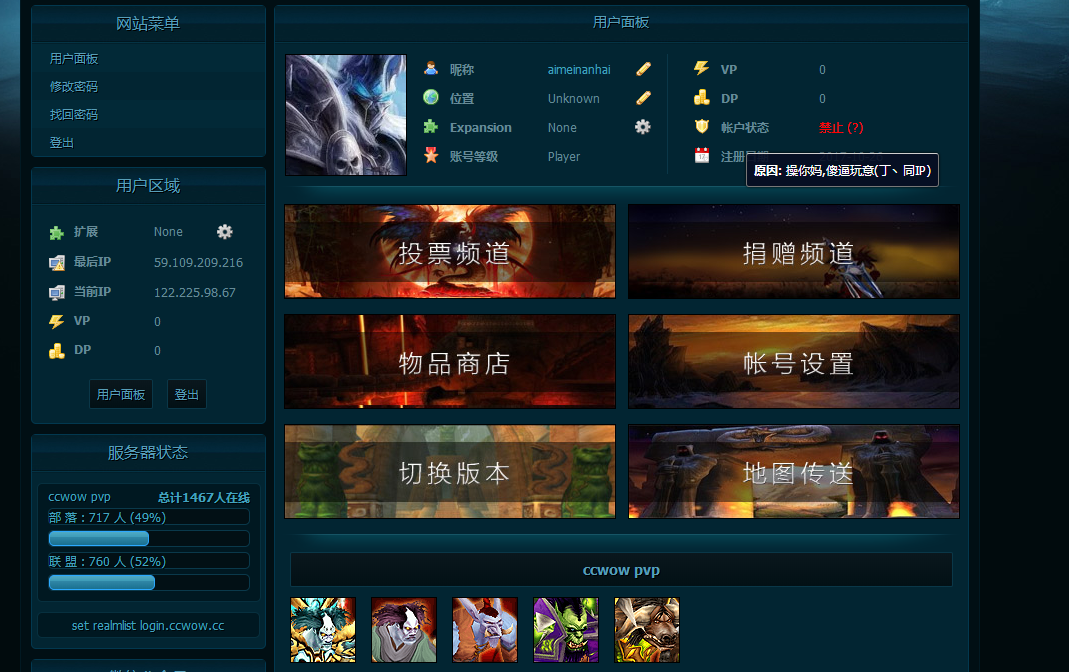Click the user icon next to 昵称
The height and width of the screenshot is (672, 1069).
tap(430, 69)
